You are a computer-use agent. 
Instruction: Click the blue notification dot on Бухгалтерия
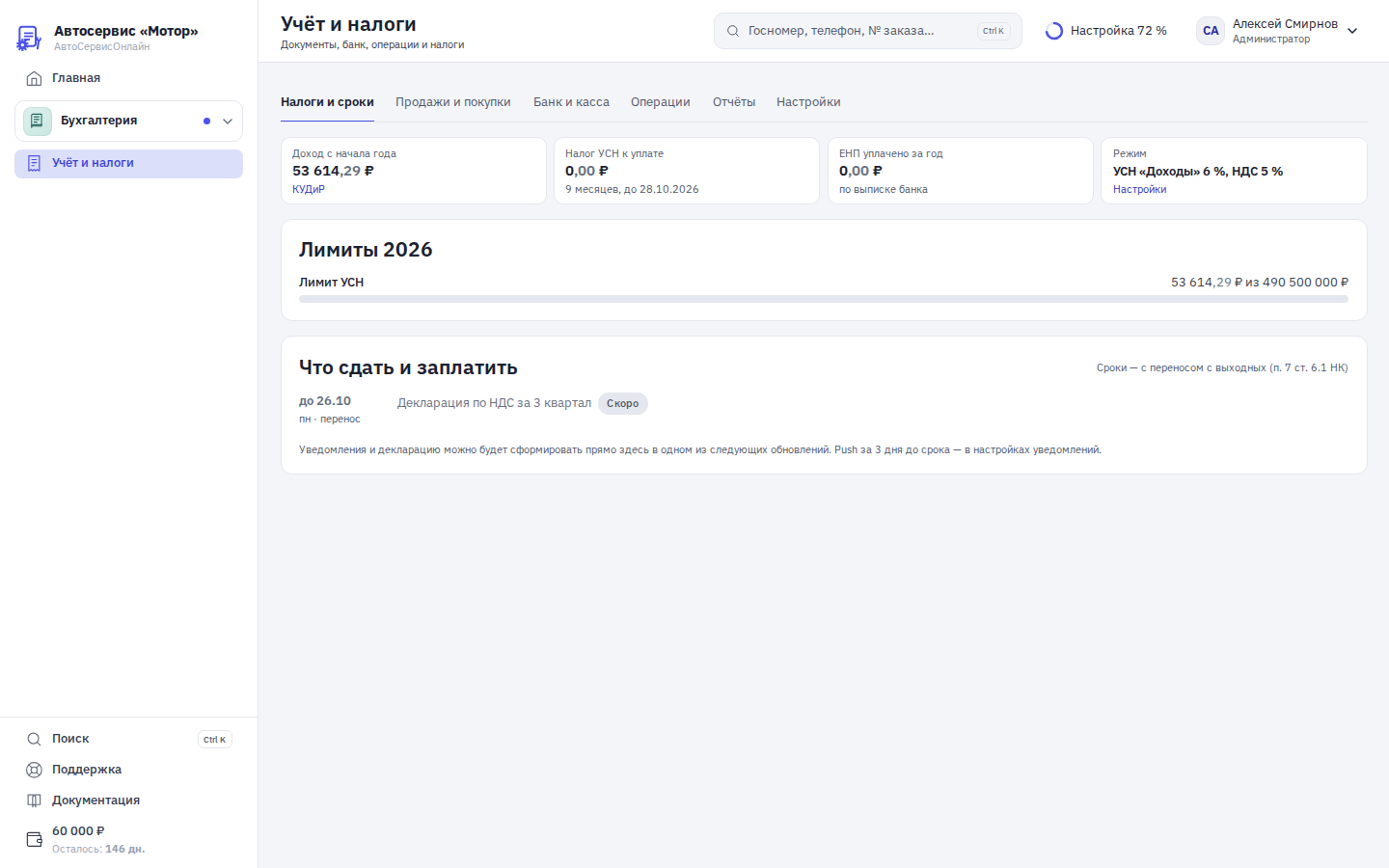[206, 122]
